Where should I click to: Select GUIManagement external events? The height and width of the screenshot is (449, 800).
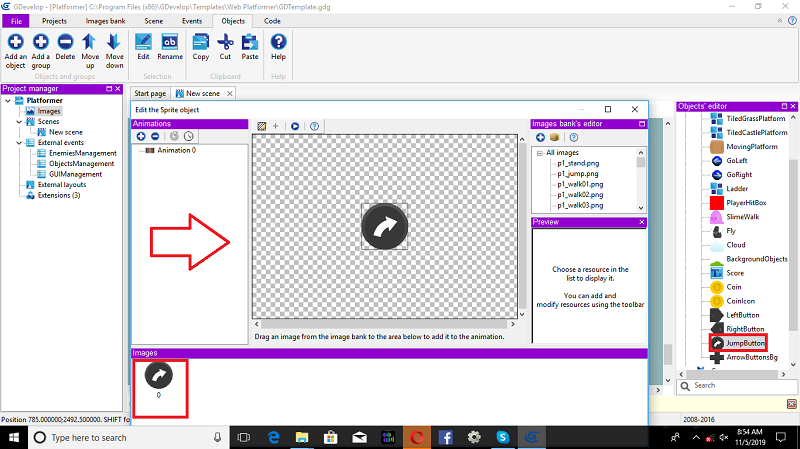(x=76, y=174)
